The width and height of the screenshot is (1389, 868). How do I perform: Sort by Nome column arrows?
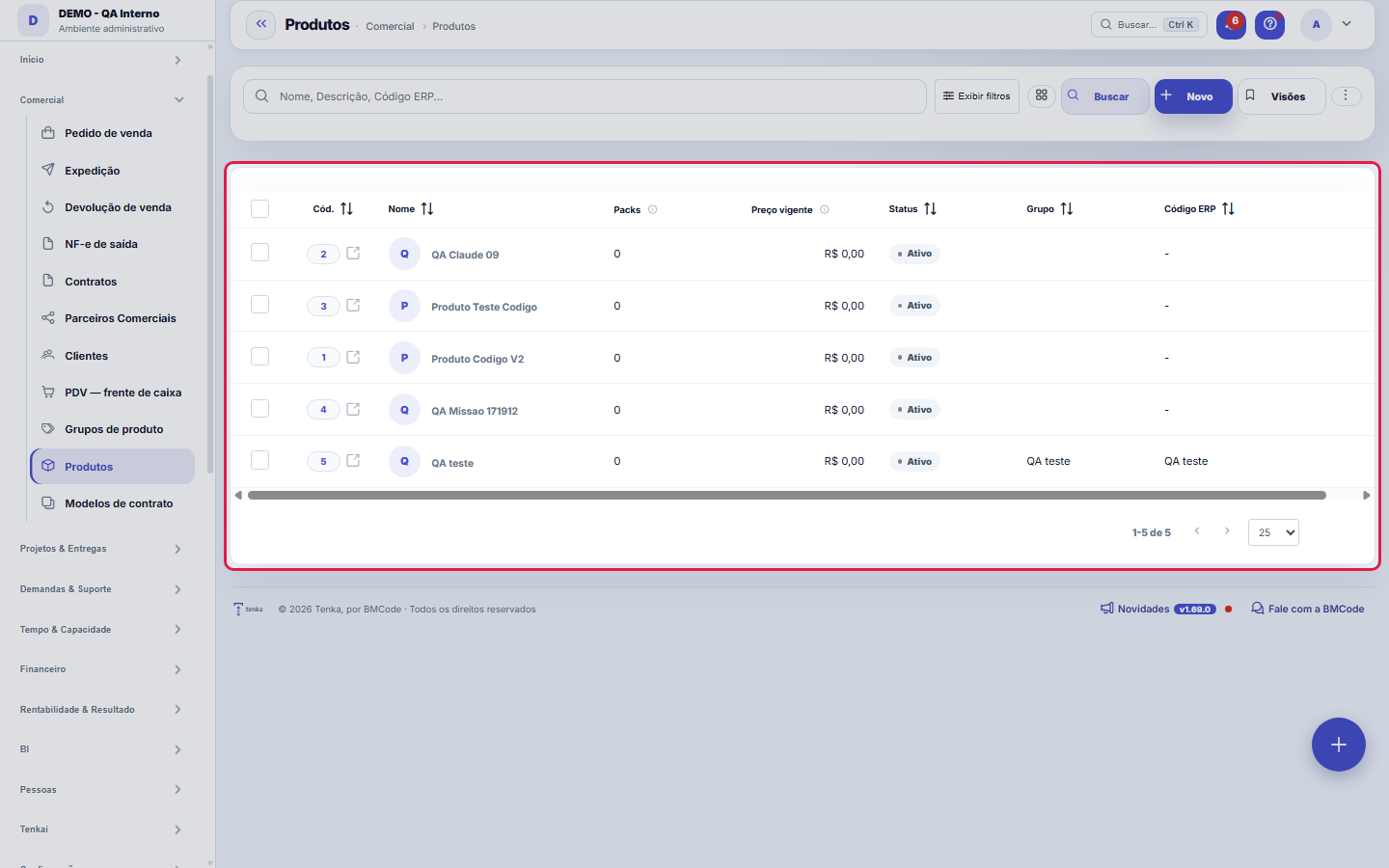(427, 209)
